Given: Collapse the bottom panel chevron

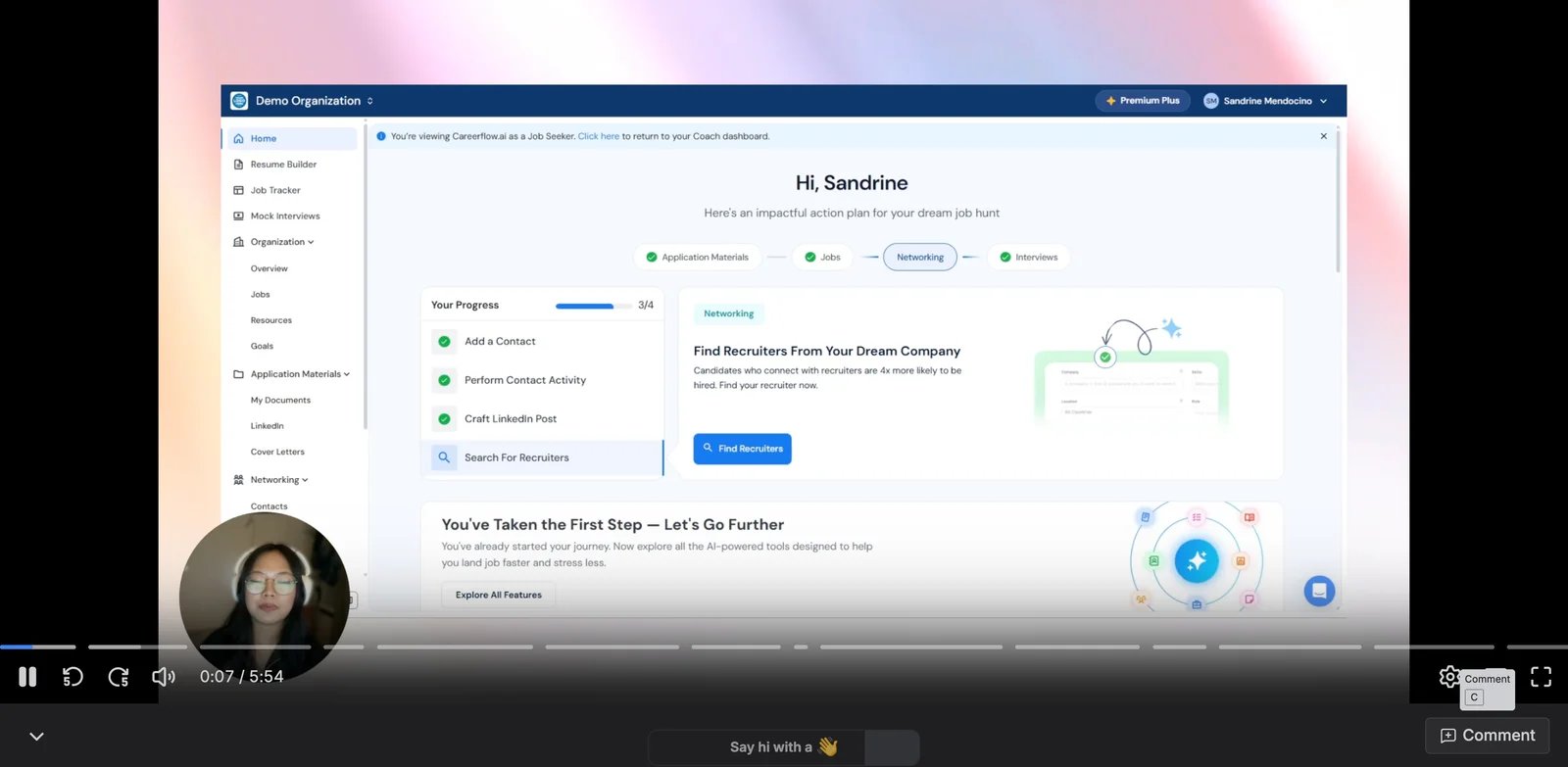Looking at the screenshot, I should (36, 737).
